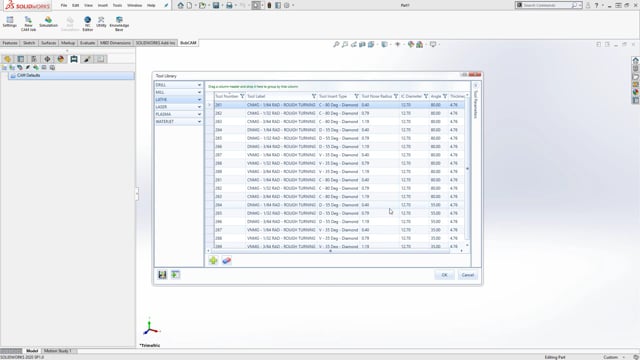Start a New CAM Job

coord(28,24)
